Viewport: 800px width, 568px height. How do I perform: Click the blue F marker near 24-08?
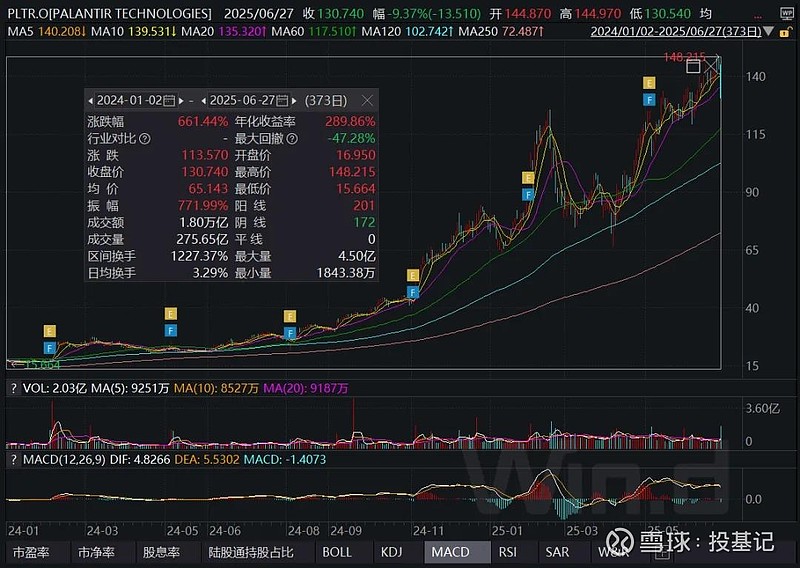pos(290,334)
